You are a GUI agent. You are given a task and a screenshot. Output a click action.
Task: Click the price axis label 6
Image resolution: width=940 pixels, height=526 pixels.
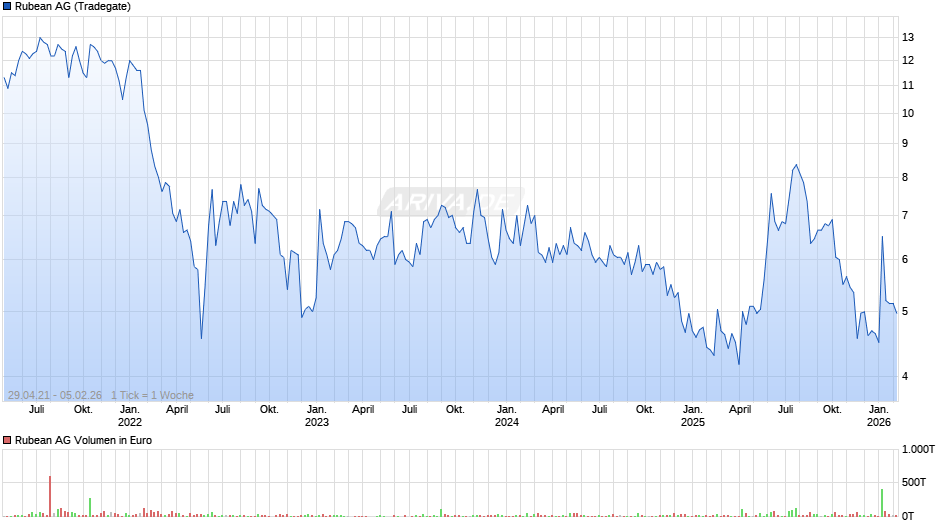point(905,260)
